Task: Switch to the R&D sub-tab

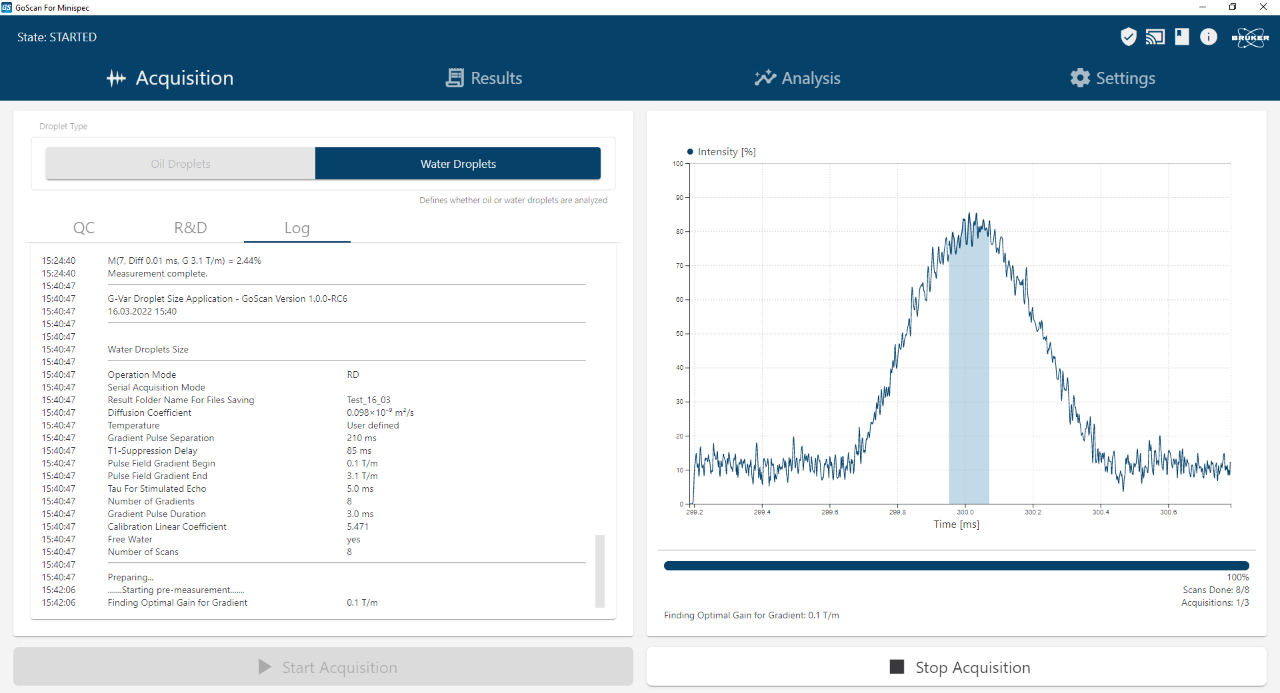Action: point(190,228)
